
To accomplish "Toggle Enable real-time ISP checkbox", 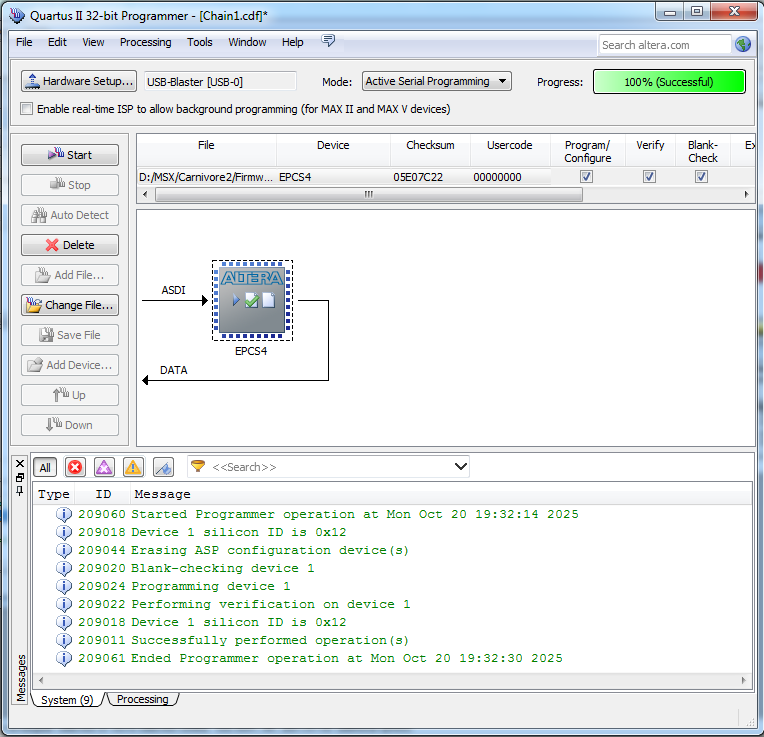I will tap(26, 108).
